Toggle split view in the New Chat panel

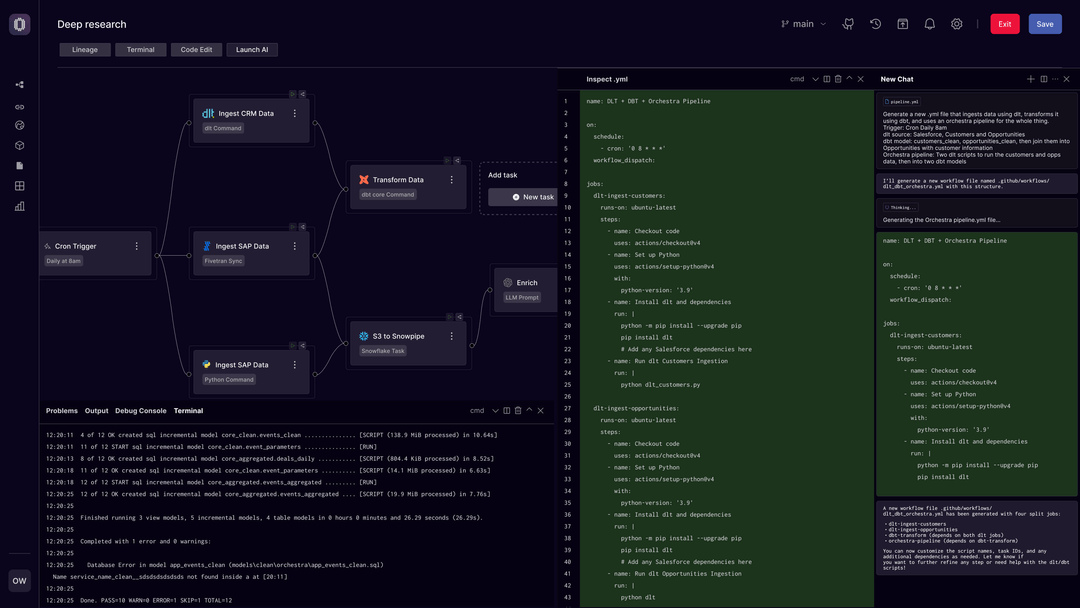(x=1043, y=78)
